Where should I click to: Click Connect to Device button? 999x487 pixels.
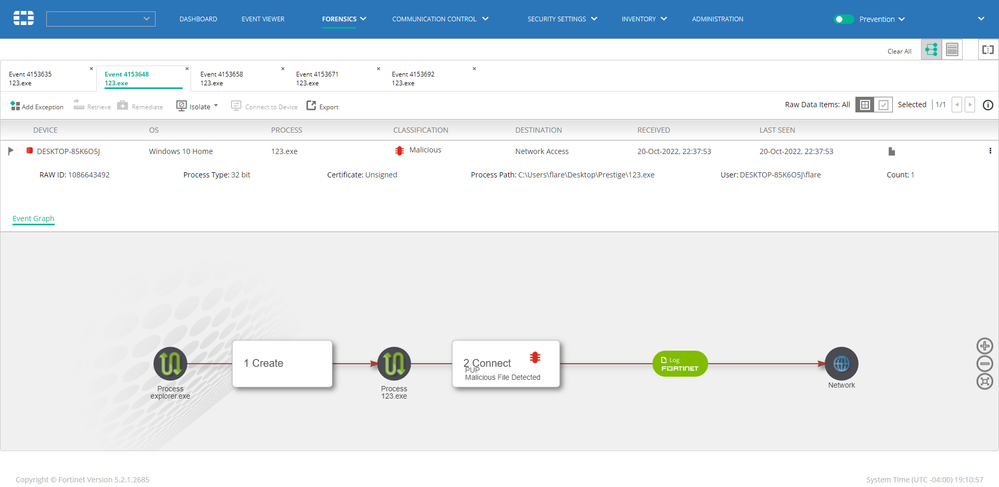(x=264, y=106)
